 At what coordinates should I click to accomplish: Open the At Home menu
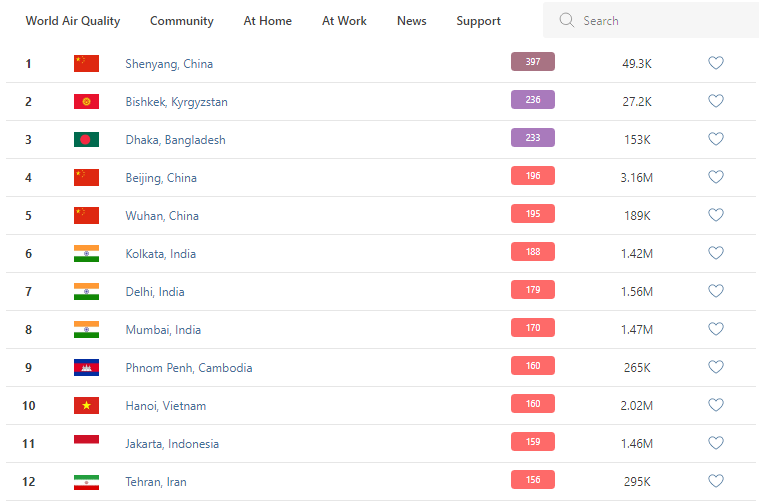click(x=268, y=21)
